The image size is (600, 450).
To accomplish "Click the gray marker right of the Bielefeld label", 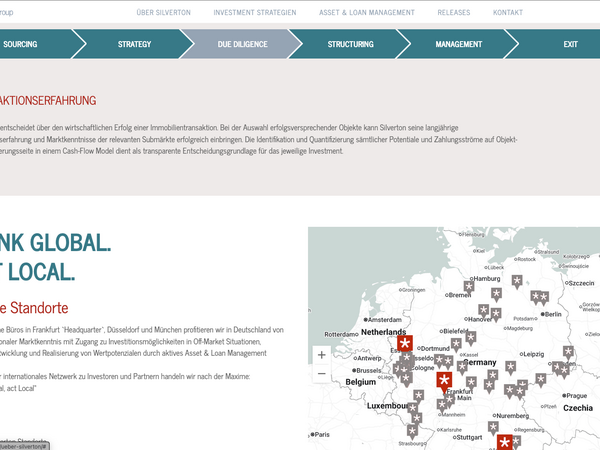I will click(471, 338).
